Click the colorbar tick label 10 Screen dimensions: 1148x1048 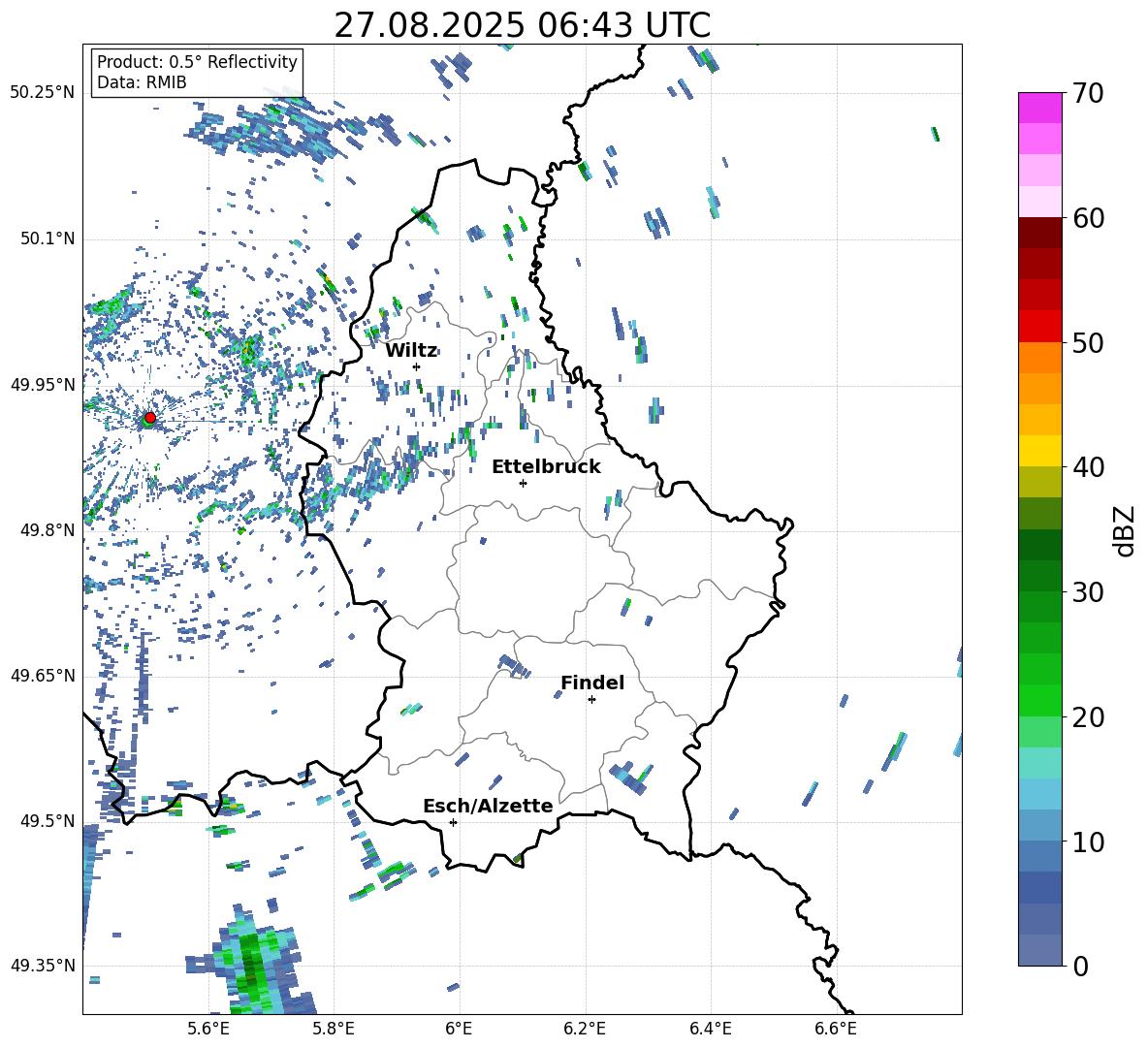coord(1088,842)
